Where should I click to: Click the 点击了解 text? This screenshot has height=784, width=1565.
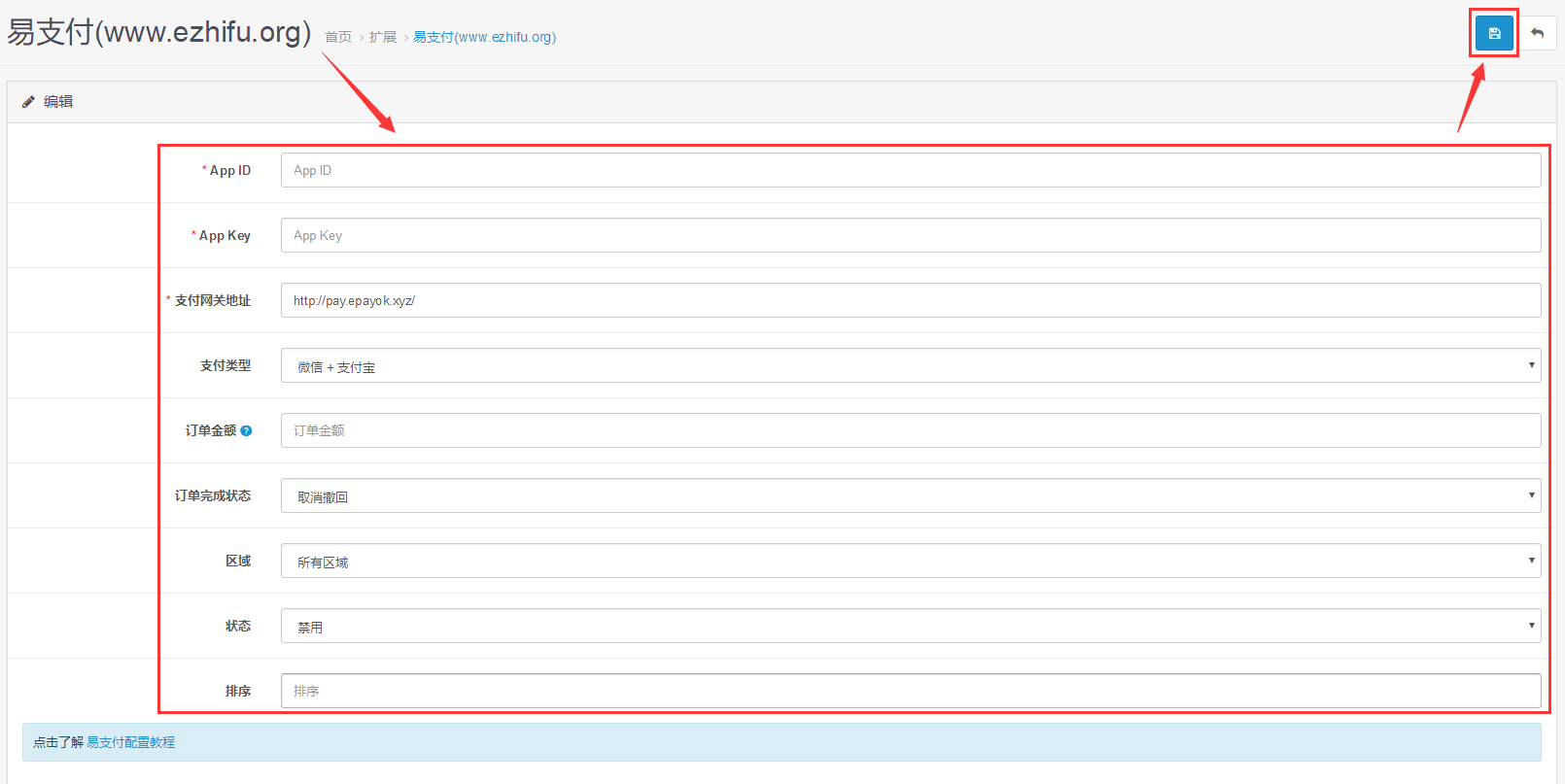click(x=58, y=742)
